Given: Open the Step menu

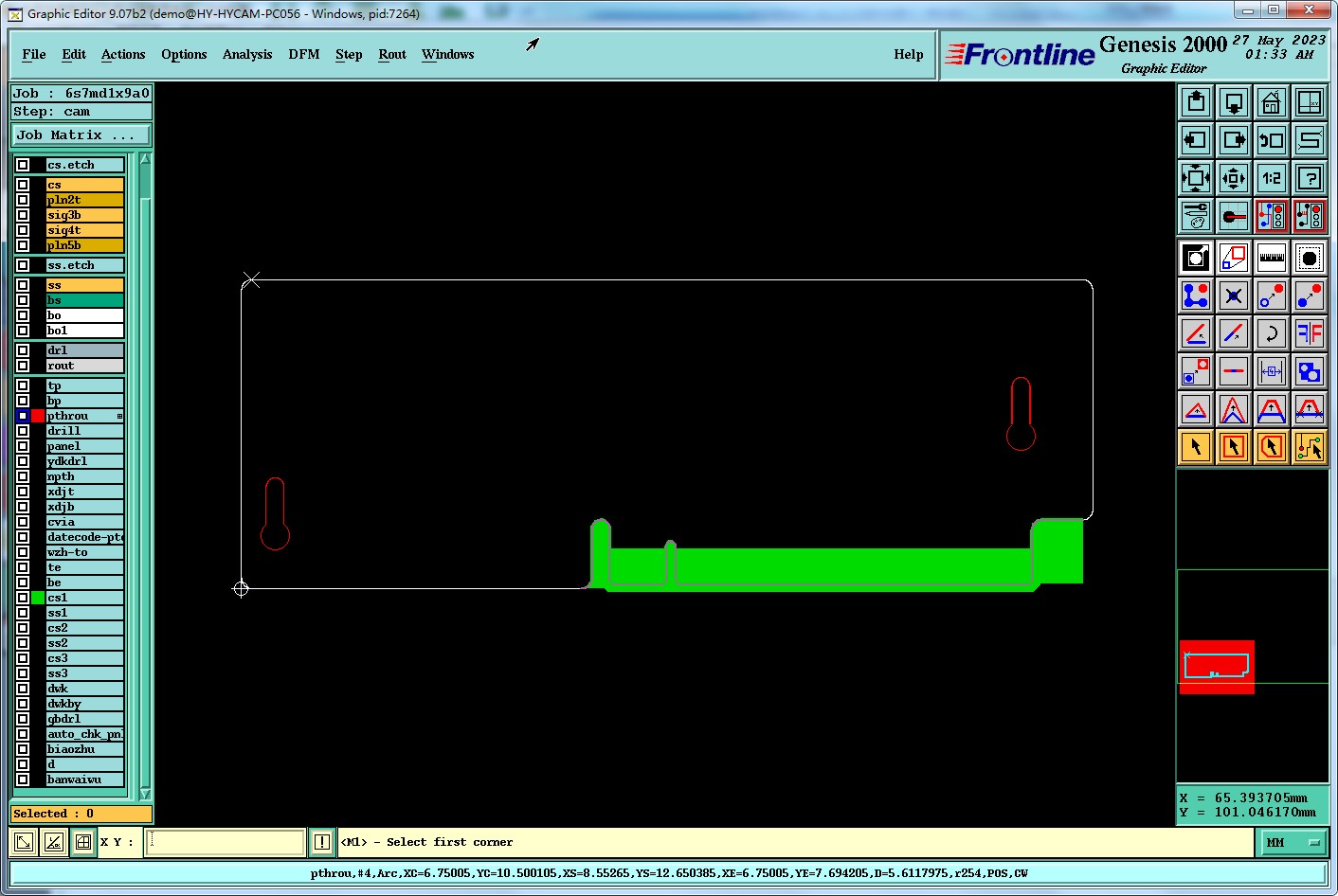Looking at the screenshot, I should pyautogui.click(x=349, y=55).
